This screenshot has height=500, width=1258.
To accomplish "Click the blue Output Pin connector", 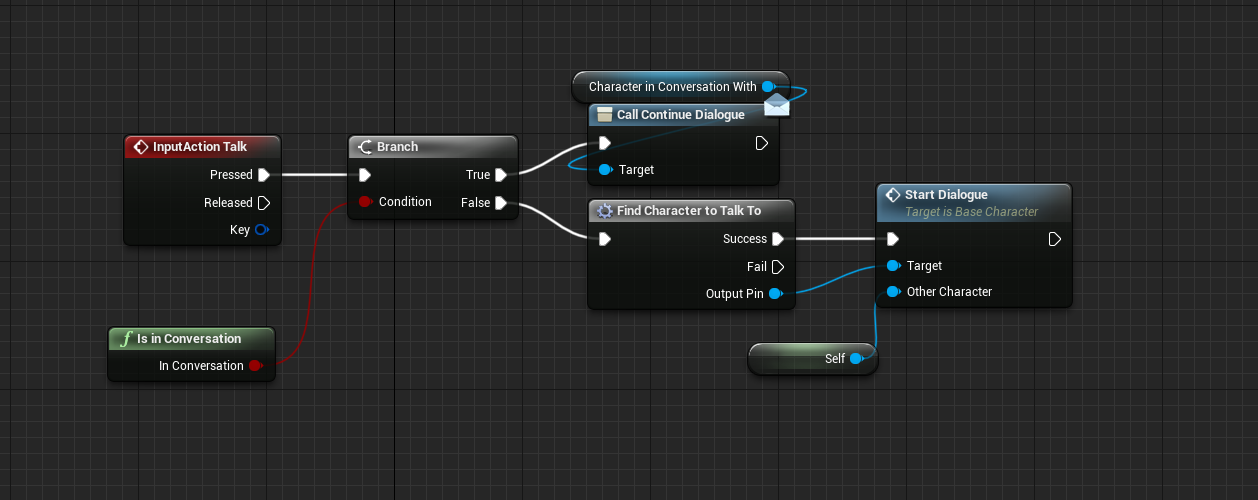I will pos(775,294).
